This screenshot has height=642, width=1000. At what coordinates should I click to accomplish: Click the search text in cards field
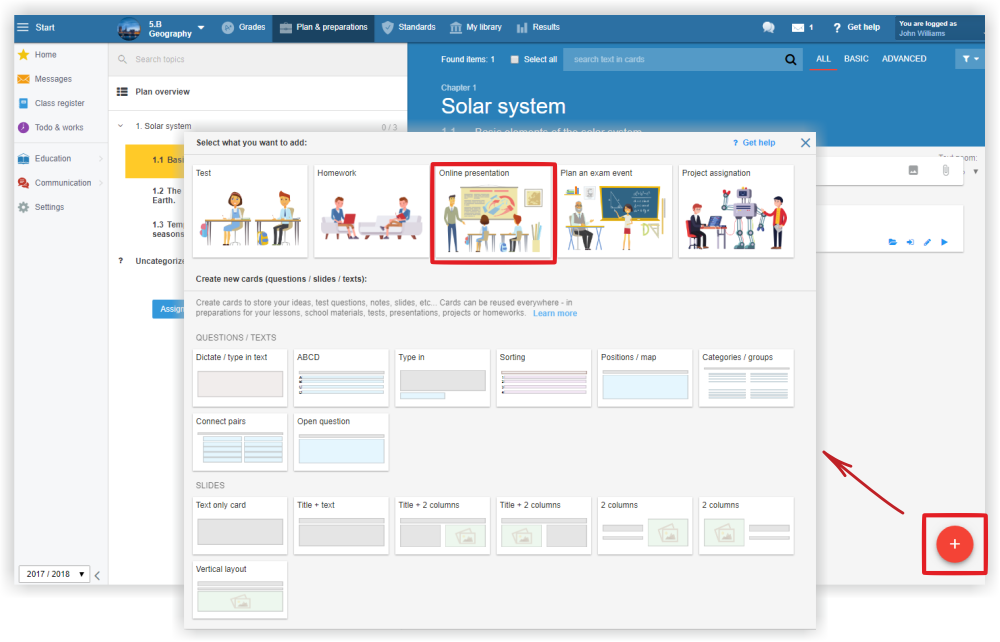click(675, 59)
